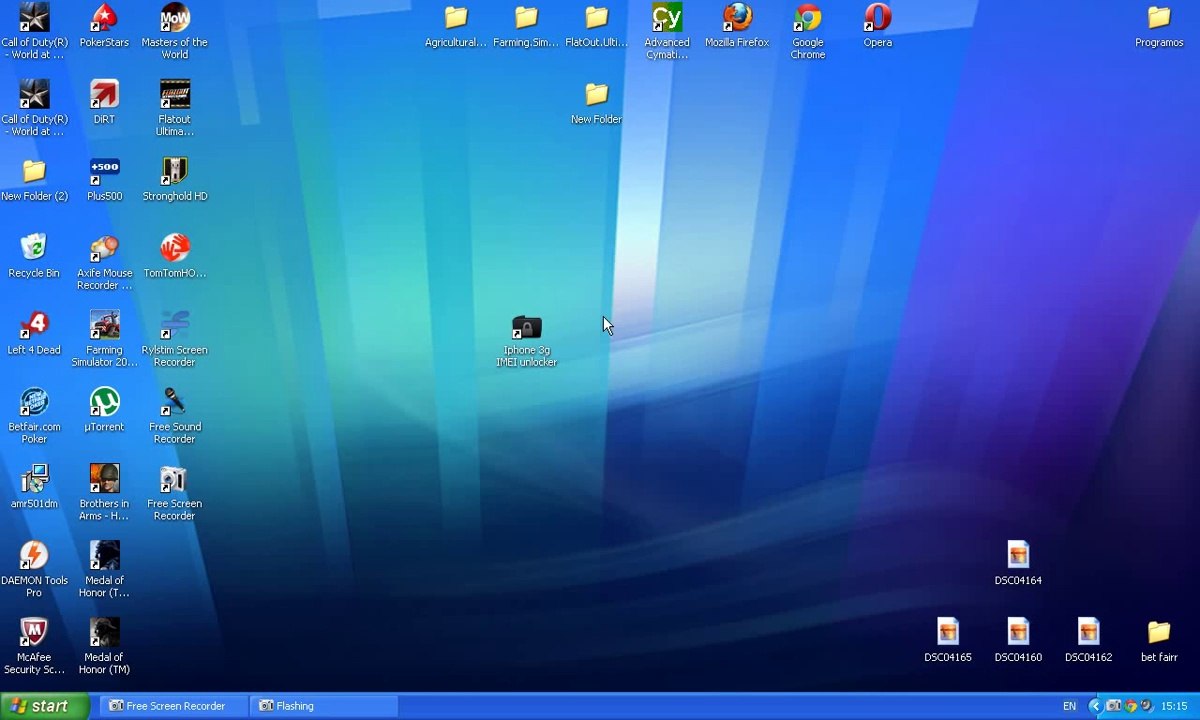Viewport: 1200px width, 720px height.
Task: Open the Programos folder
Action: [1159, 18]
